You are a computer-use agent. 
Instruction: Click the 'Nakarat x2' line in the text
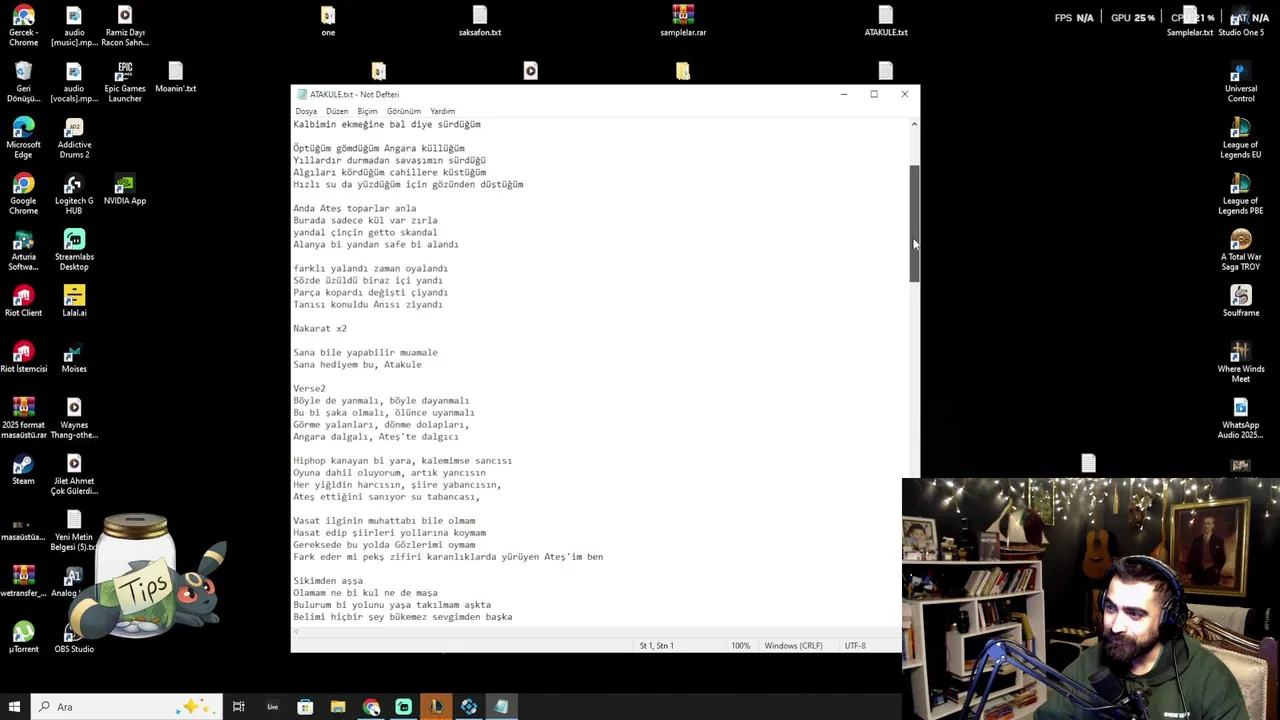point(320,329)
